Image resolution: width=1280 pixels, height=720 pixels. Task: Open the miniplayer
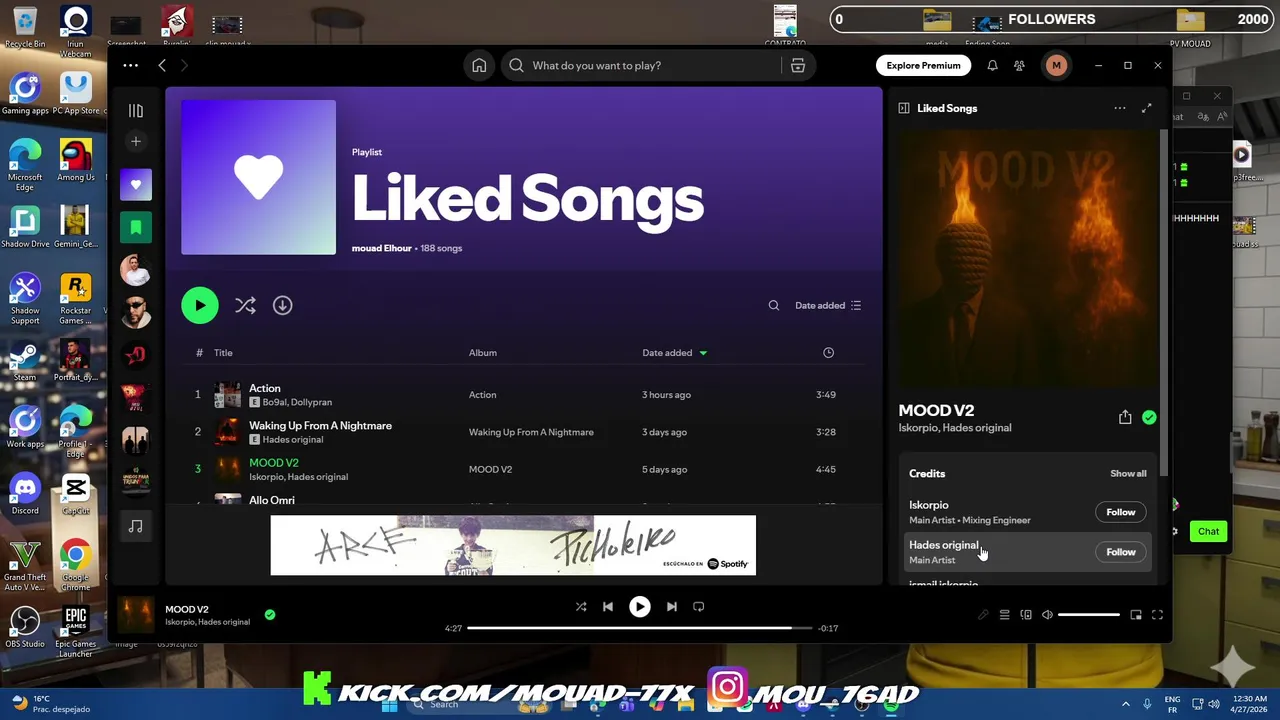(x=1136, y=615)
